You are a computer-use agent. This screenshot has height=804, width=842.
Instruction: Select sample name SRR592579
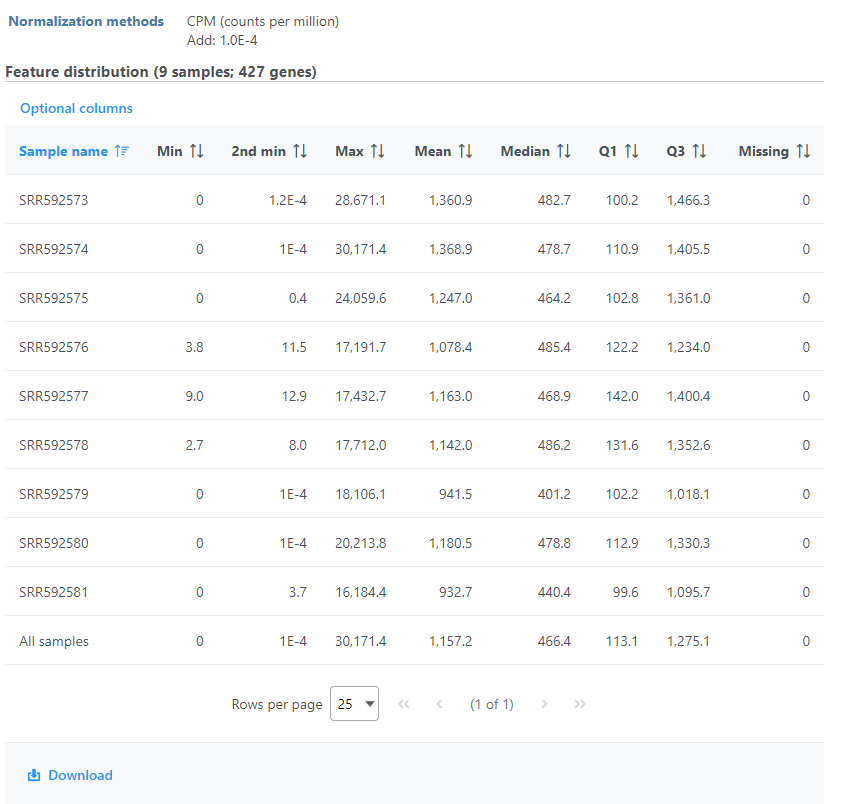(54, 494)
